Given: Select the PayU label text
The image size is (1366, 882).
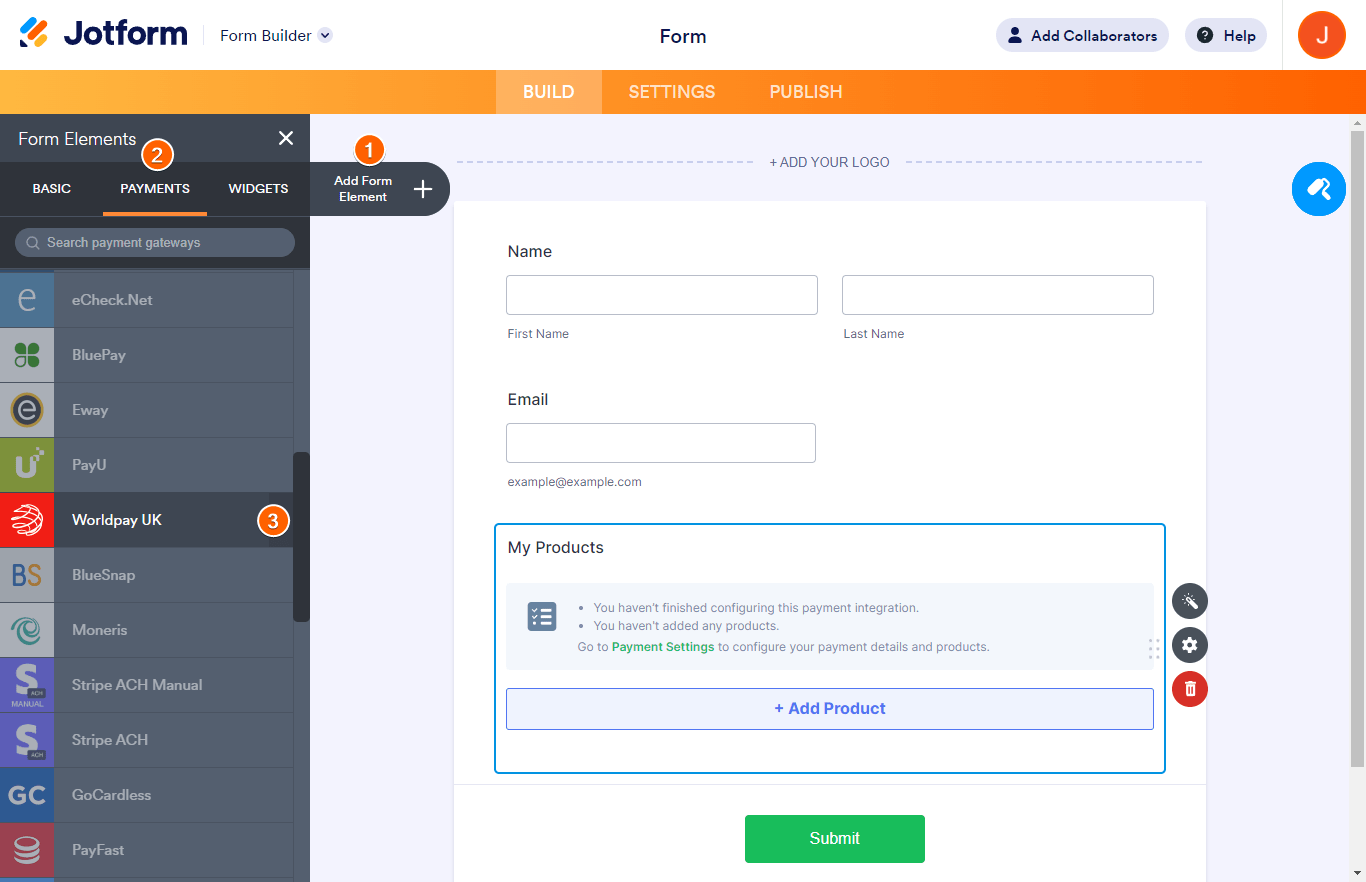Looking at the screenshot, I should point(89,465).
